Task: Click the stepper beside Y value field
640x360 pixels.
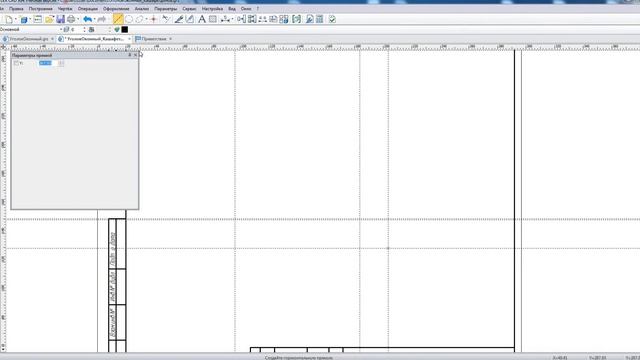Action: point(61,63)
